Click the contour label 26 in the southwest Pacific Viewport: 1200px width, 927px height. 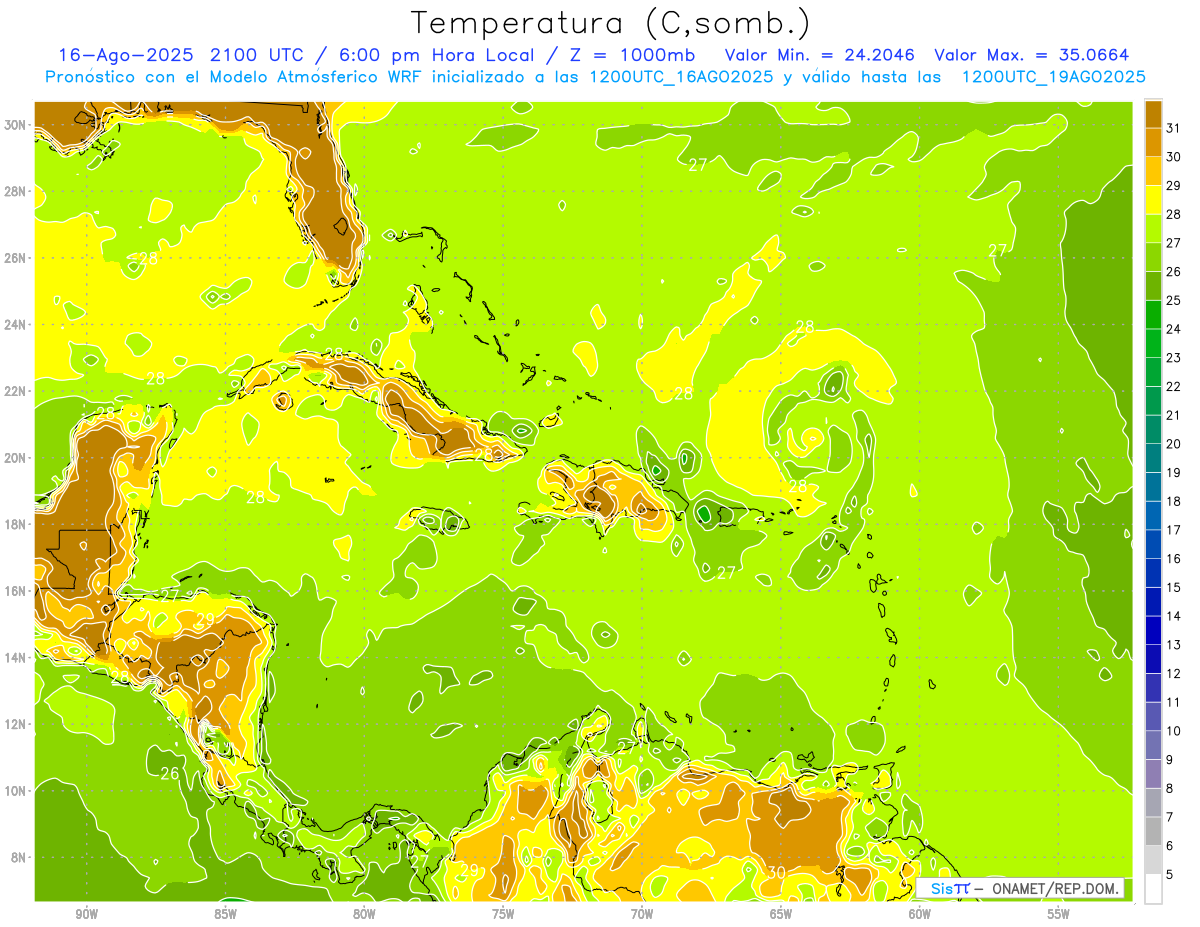coord(170,773)
